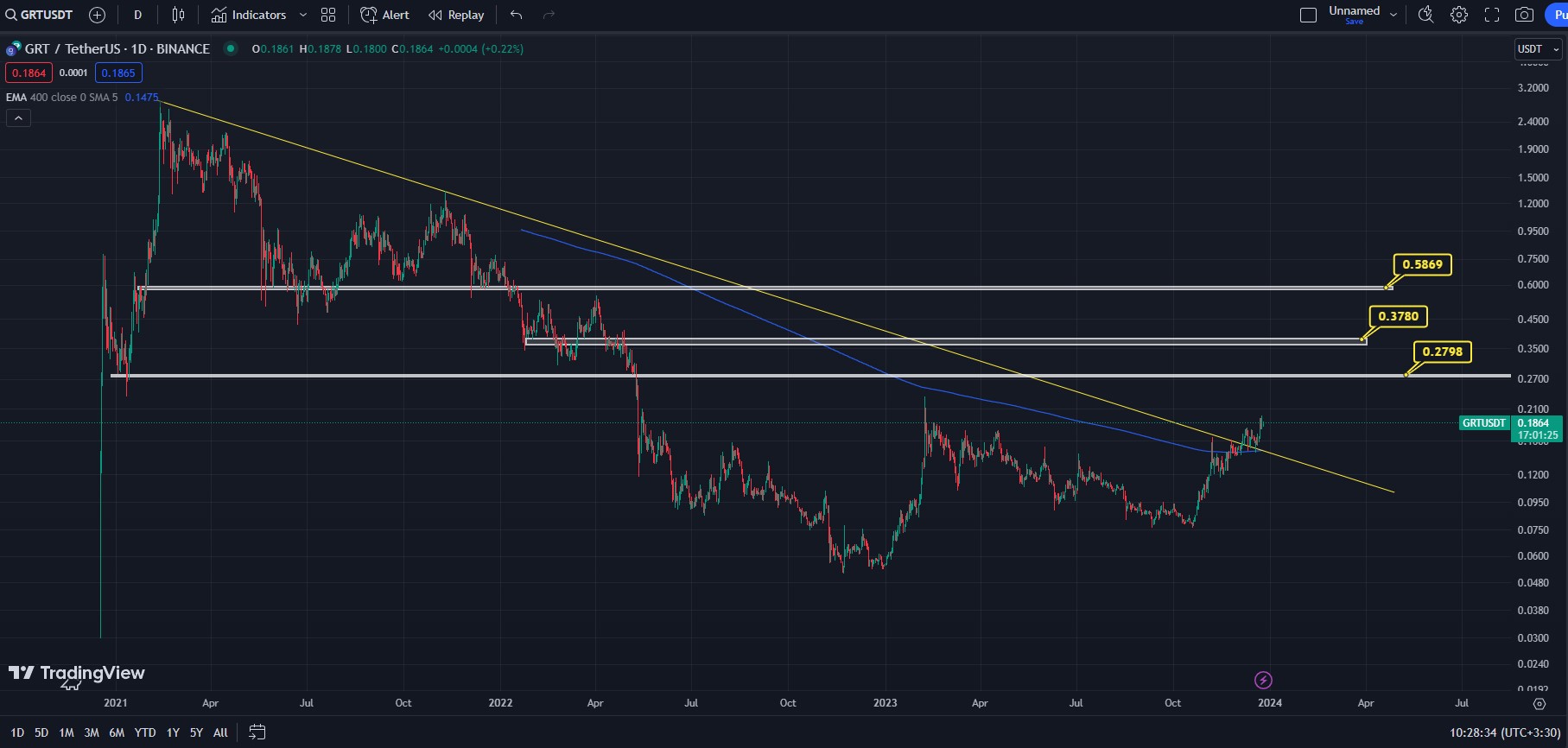Screen dimensions: 1568x748
Task: Set range to 1Y
Action: (173, 732)
